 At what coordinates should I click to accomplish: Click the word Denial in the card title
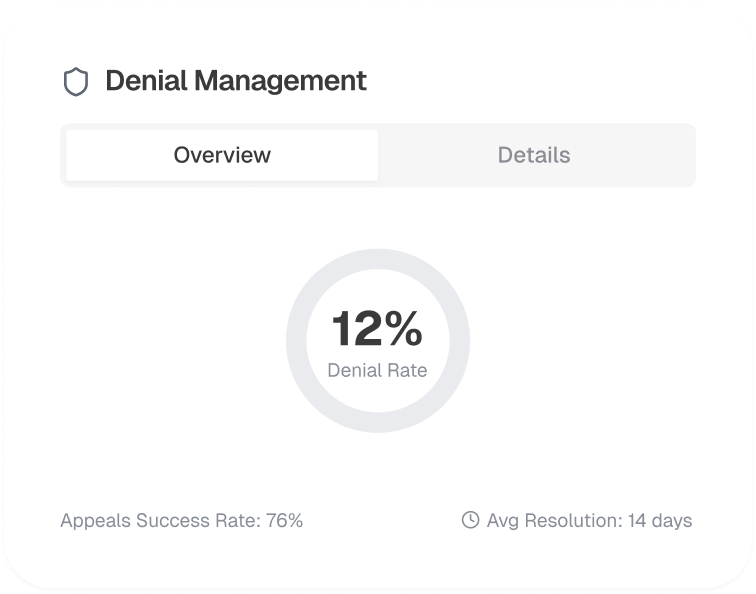pyautogui.click(x=145, y=81)
